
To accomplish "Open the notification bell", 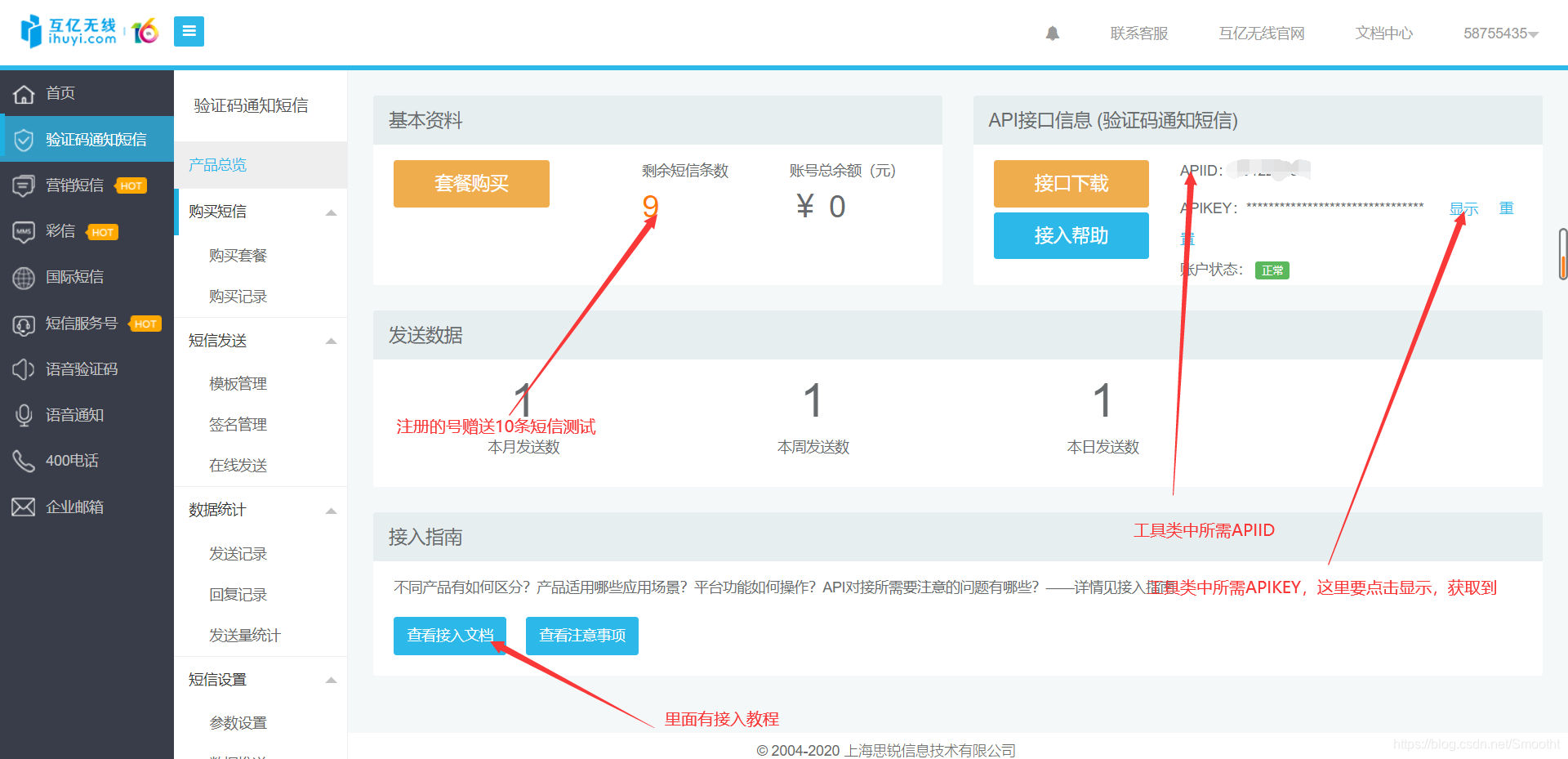I will tap(1053, 33).
